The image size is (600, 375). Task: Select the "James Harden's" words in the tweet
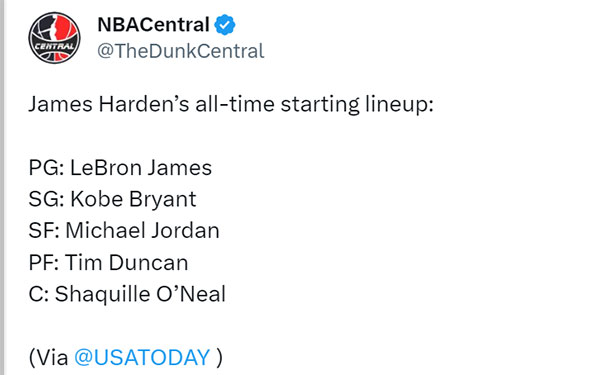tap(109, 104)
